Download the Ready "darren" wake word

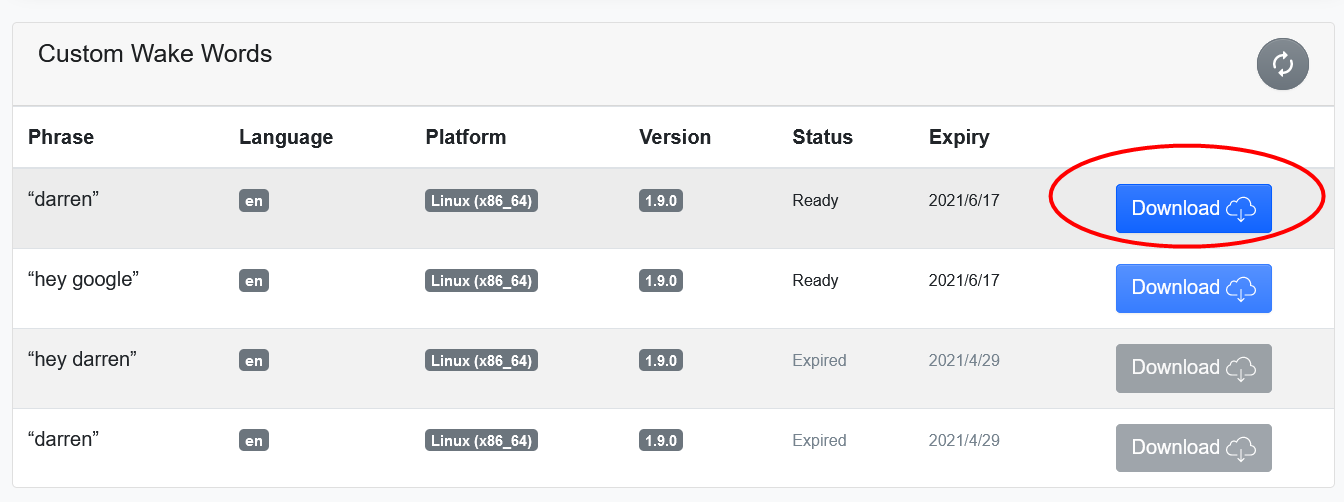(x=1194, y=208)
